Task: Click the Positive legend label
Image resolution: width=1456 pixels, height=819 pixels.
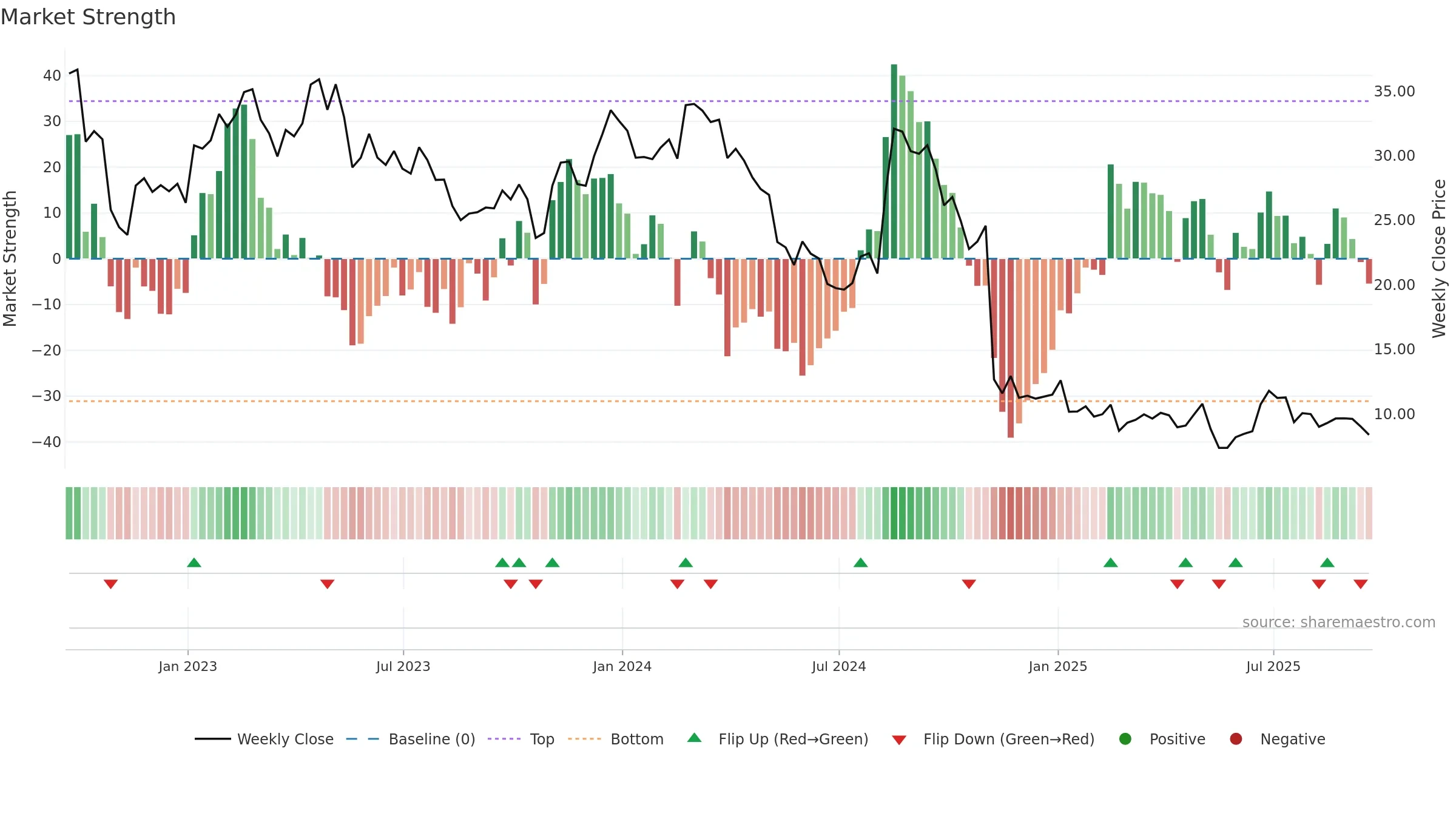Action: point(1177,739)
